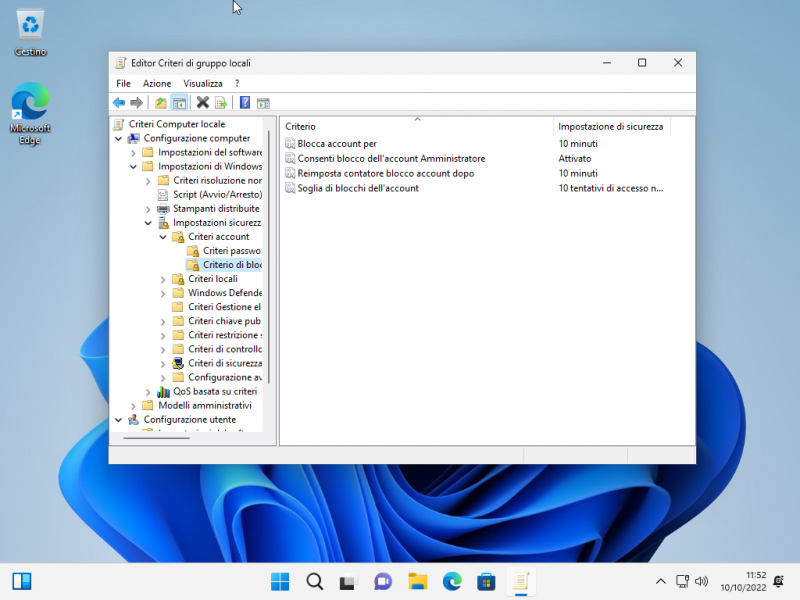Open File Explorer from the taskbar
This screenshot has height=600, width=800.
pyautogui.click(x=417, y=581)
